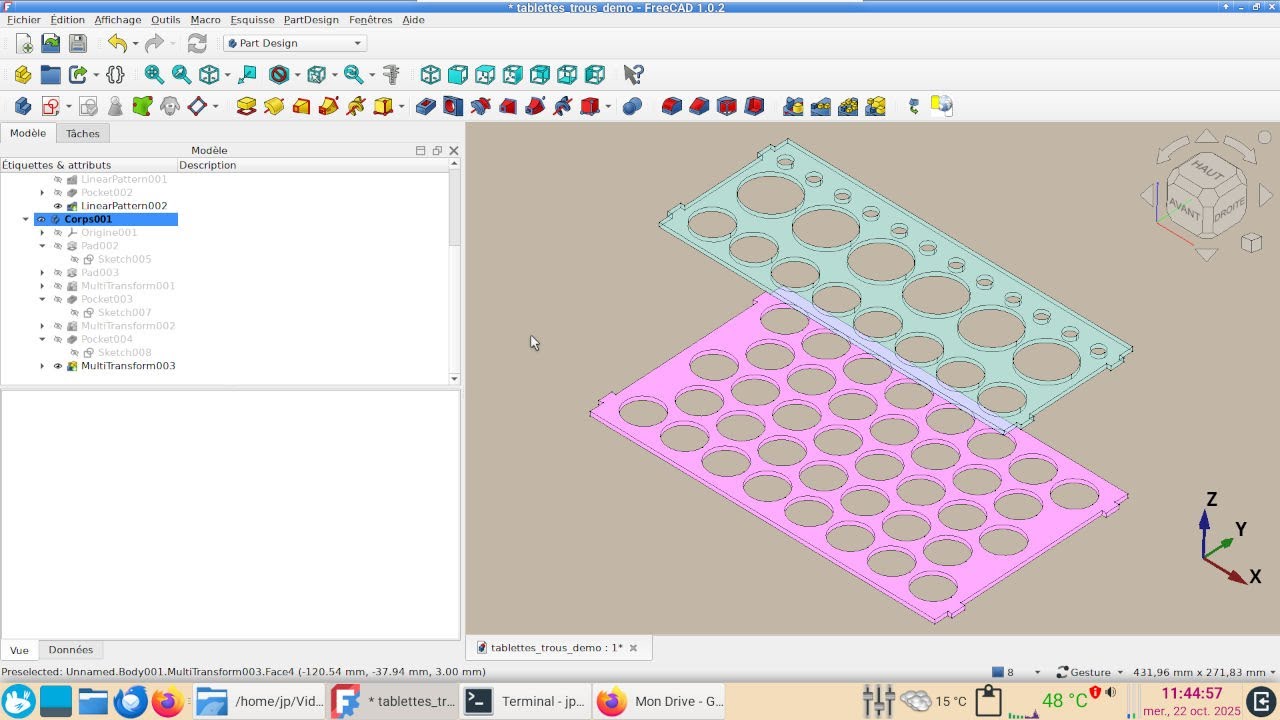Viewport: 1280px width, 720px height.
Task: Click the Boolean operation icon
Action: (x=632, y=106)
